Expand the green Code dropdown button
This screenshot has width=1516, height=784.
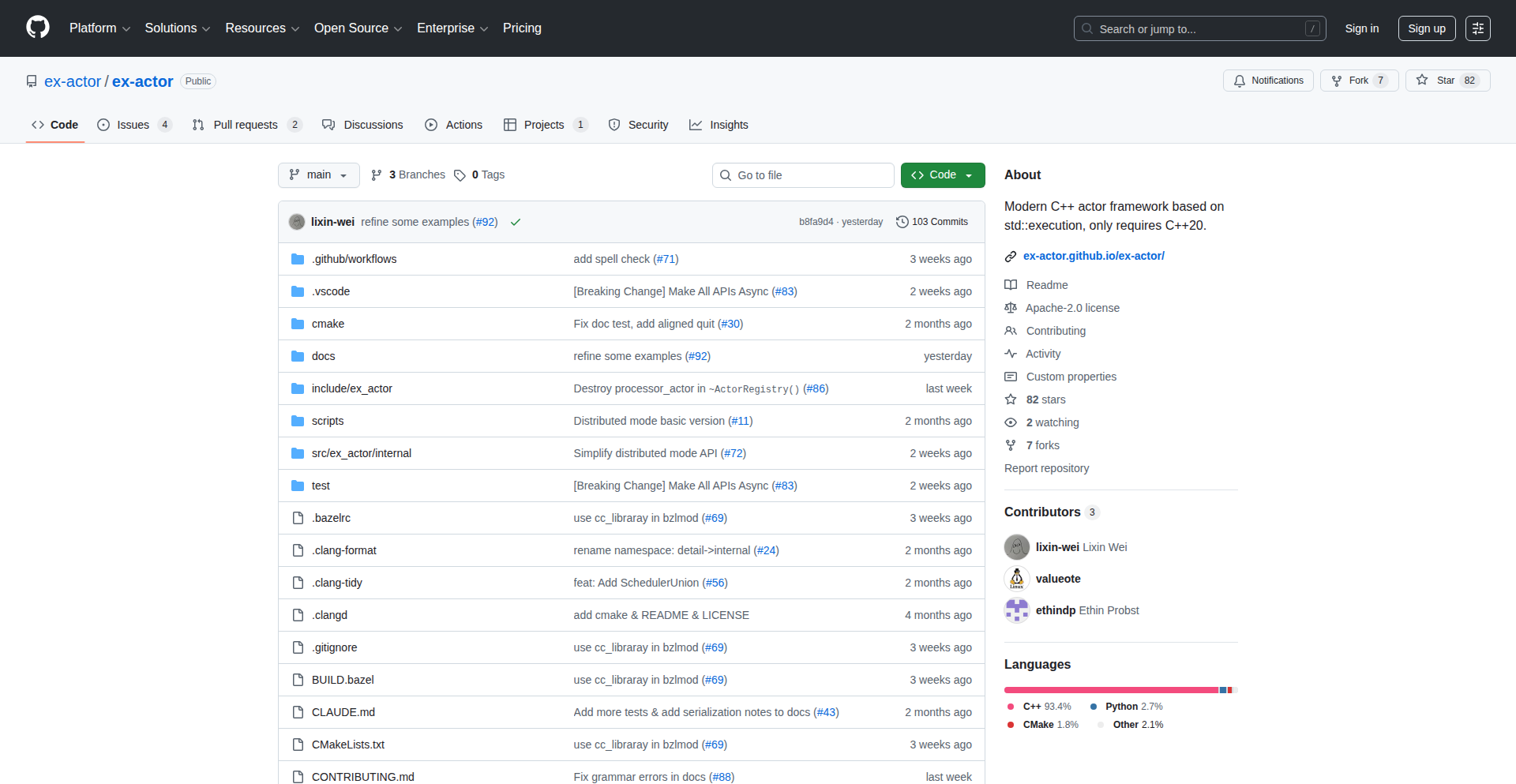coord(942,174)
